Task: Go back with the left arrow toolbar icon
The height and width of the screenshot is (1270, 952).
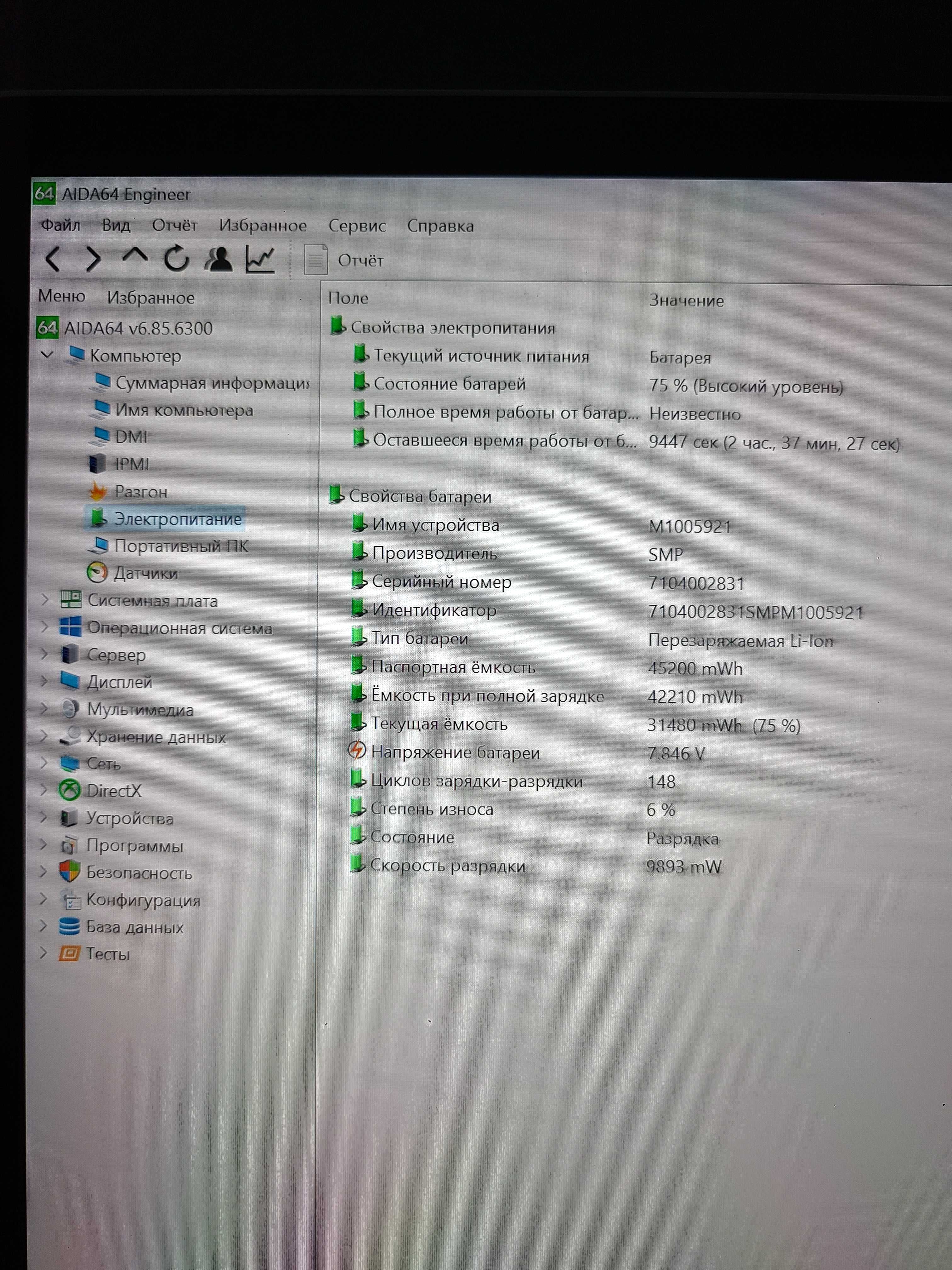Action: [53, 259]
